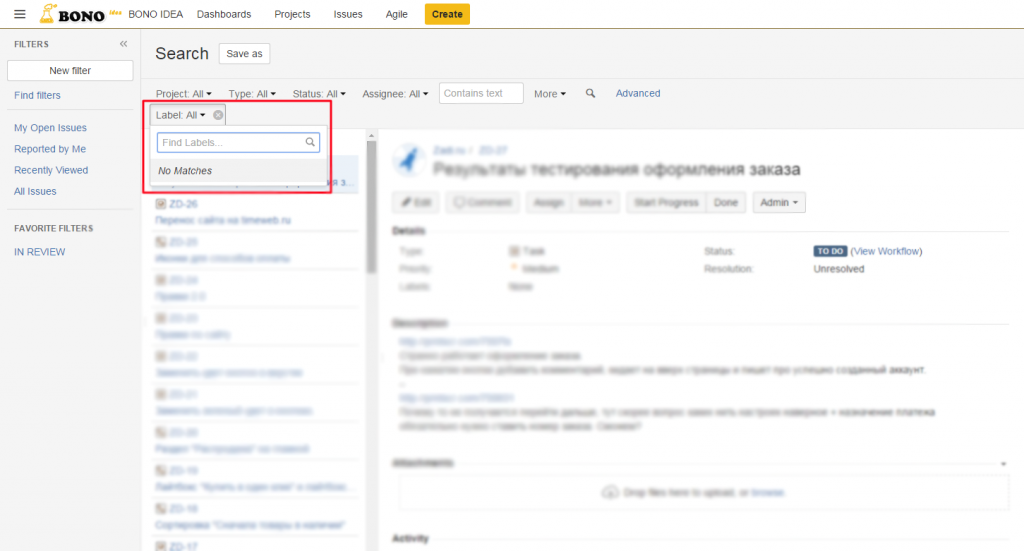Click the search magnifier icon in filter bar
This screenshot has height=551, width=1024.
pos(591,93)
